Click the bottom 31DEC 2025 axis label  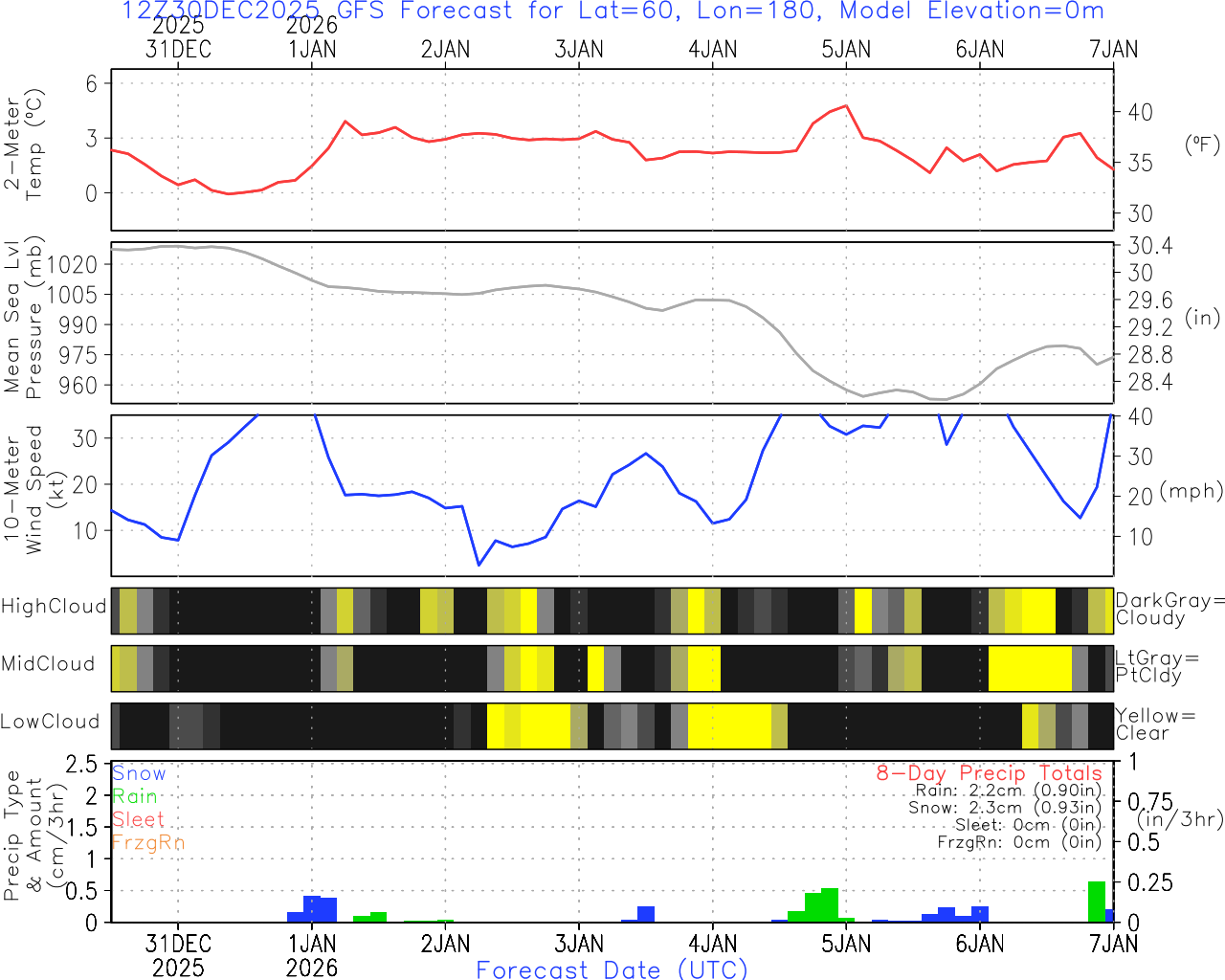point(178,955)
